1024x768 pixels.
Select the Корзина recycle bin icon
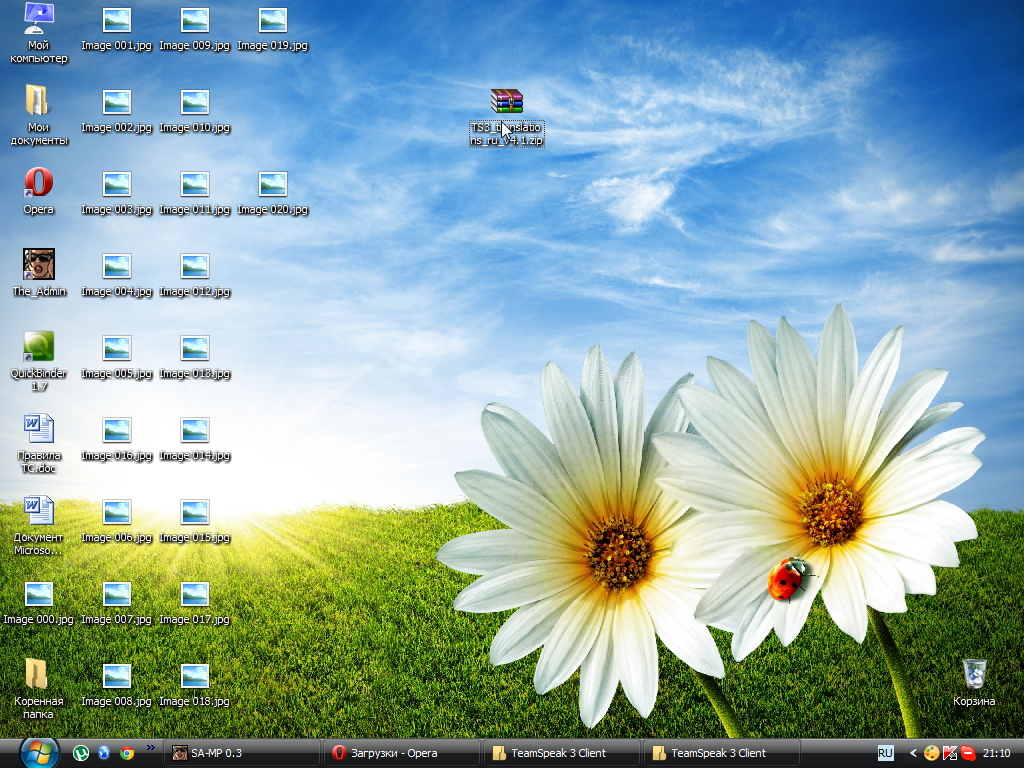[x=974, y=675]
